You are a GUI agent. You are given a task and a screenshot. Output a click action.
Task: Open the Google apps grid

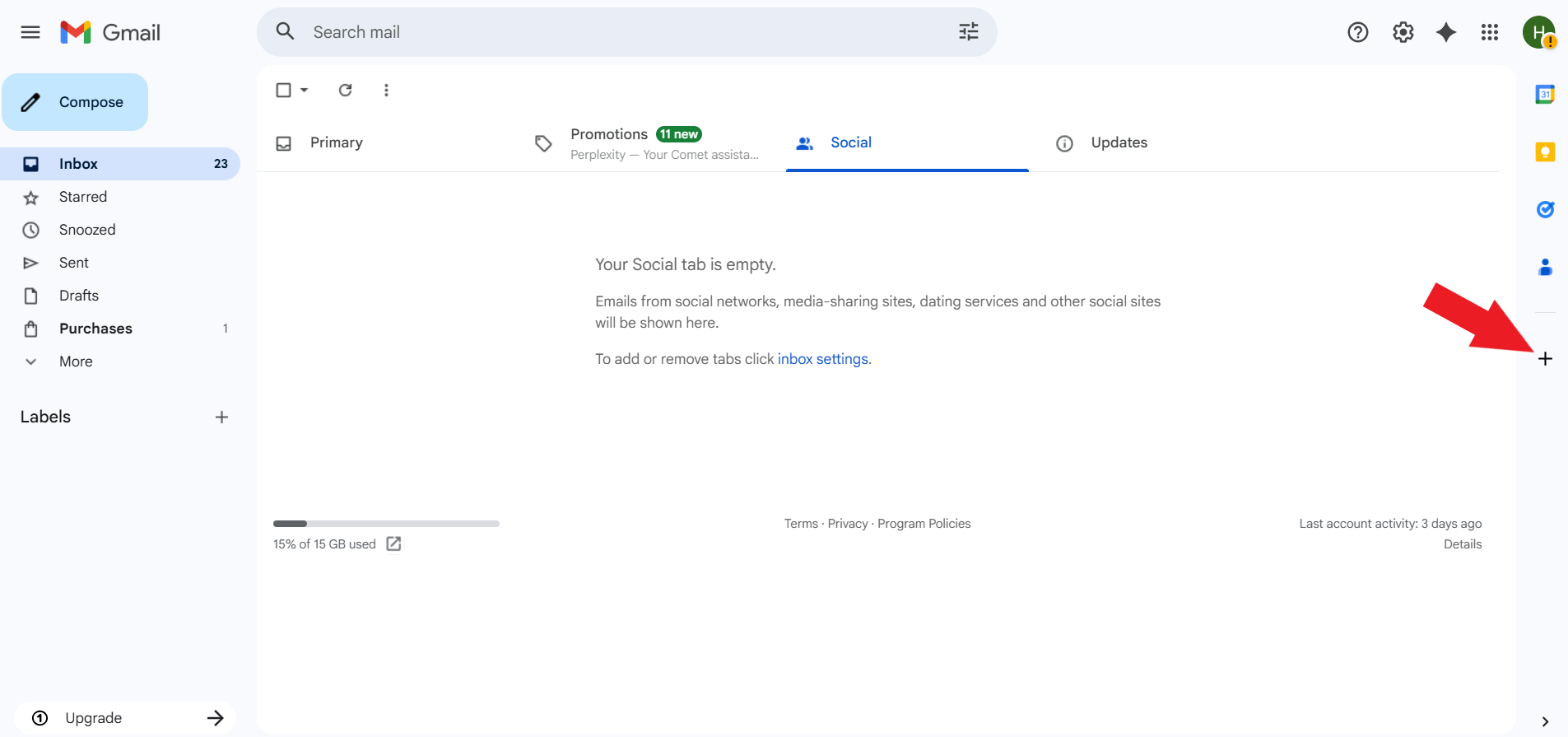pyautogui.click(x=1490, y=32)
